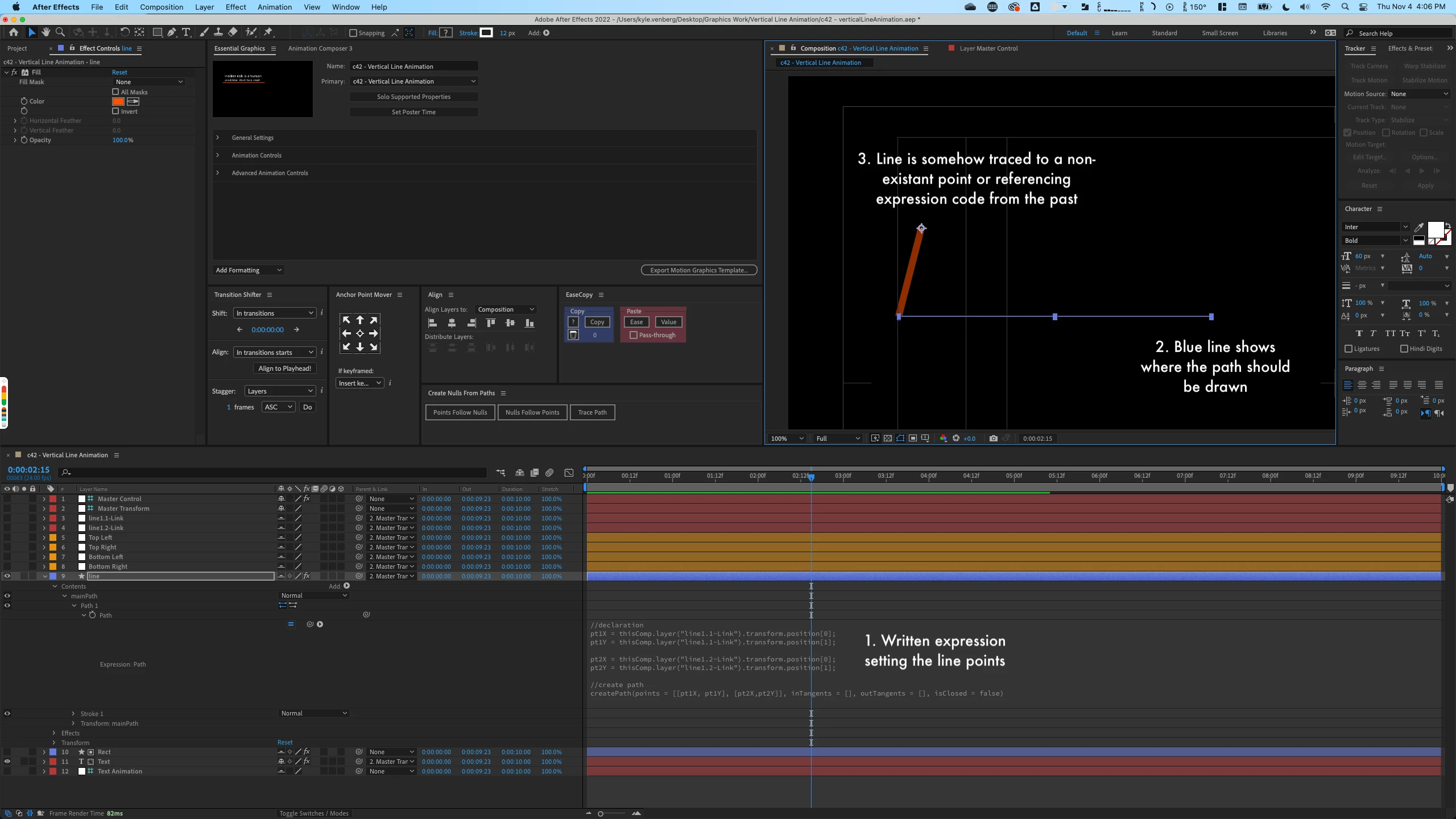Viewport: 1456px width, 819px height.
Task: Switch to Animation Composer 3 tab
Action: 320,48
